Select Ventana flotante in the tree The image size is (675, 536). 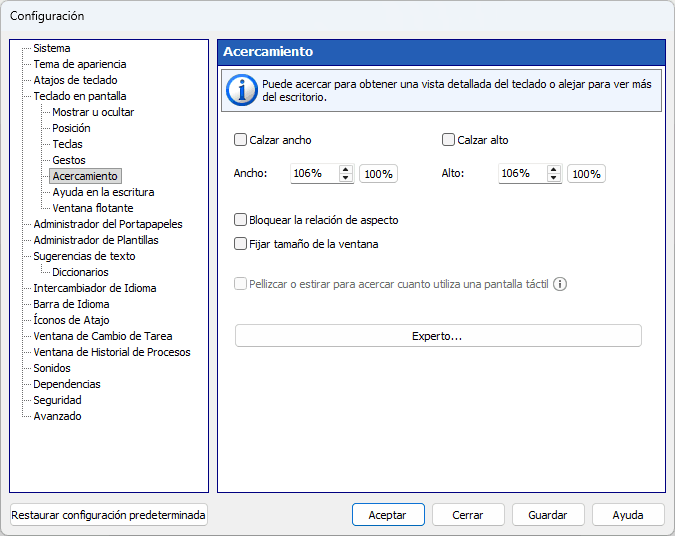click(x=93, y=208)
